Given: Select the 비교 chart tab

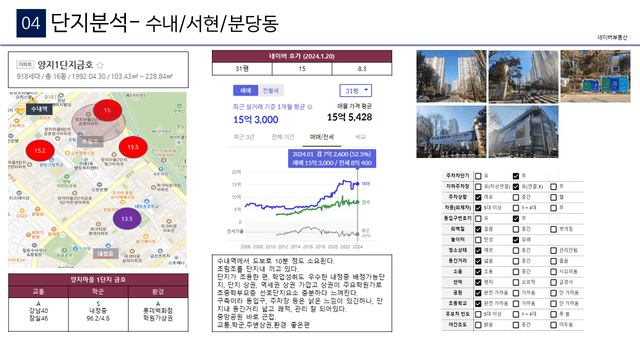Looking at the screenshot, I should 361,137.
